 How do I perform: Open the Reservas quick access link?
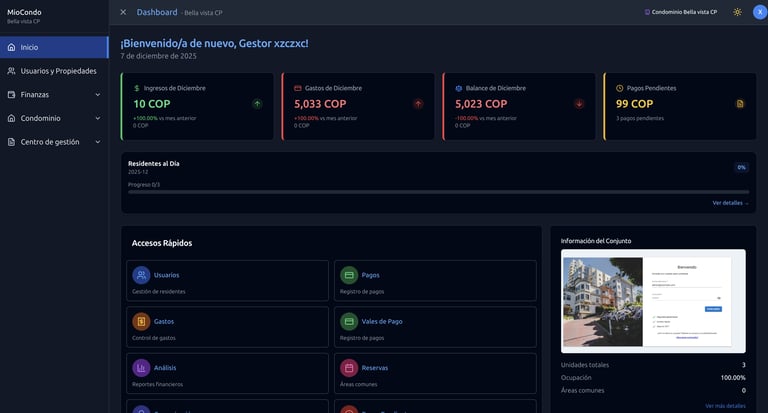[x=435, y=373]
